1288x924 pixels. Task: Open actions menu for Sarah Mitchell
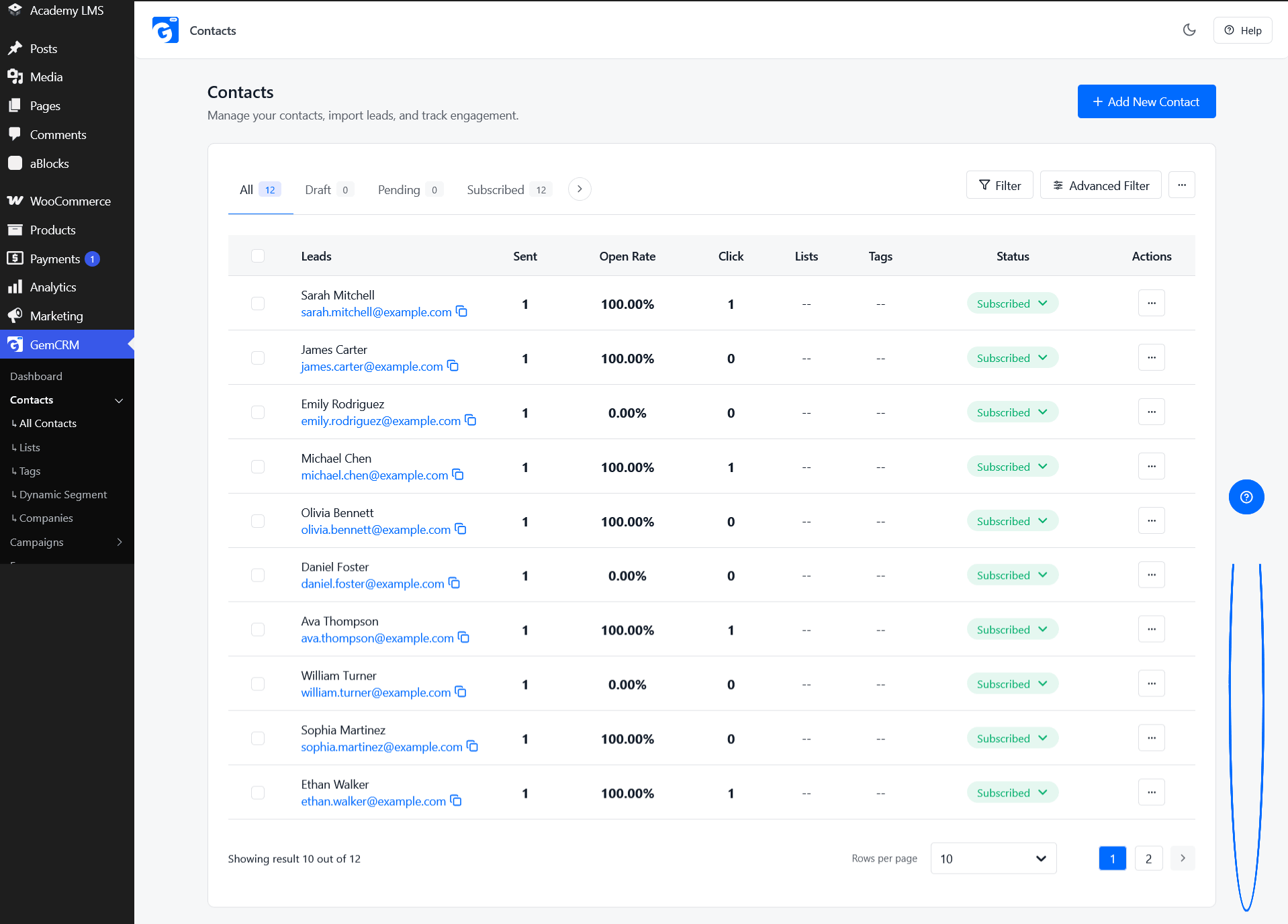[x=1152, y=303]
